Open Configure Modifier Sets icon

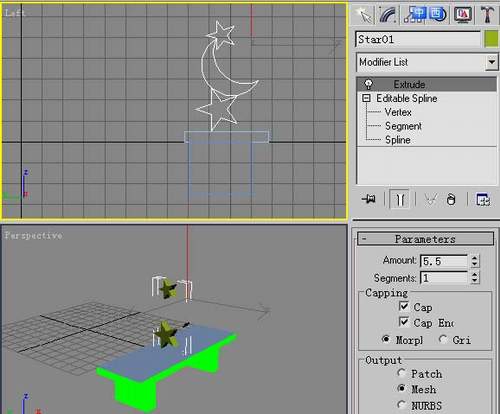tap(483, 199)
